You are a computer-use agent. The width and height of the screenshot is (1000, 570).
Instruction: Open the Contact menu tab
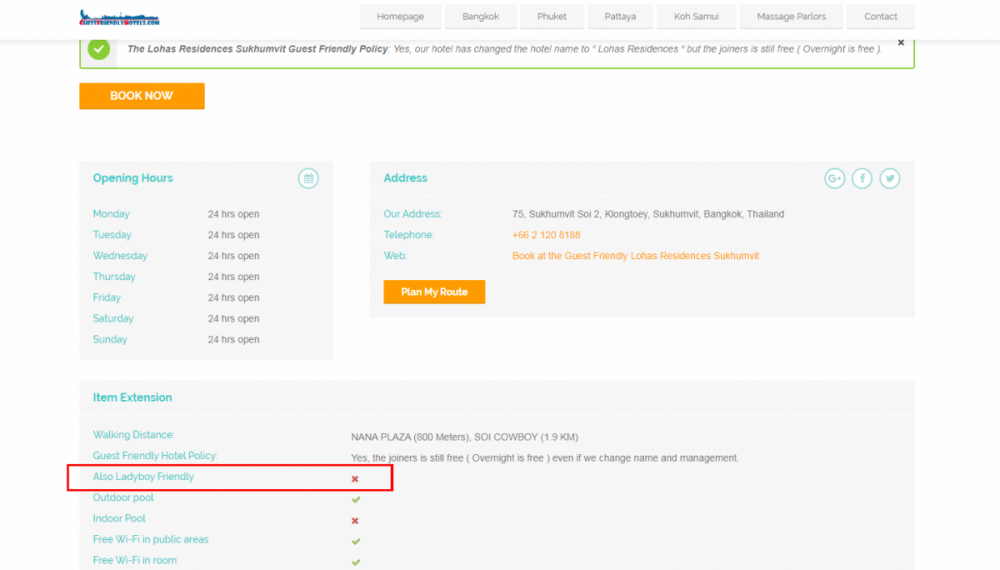(x=881, y=17)
